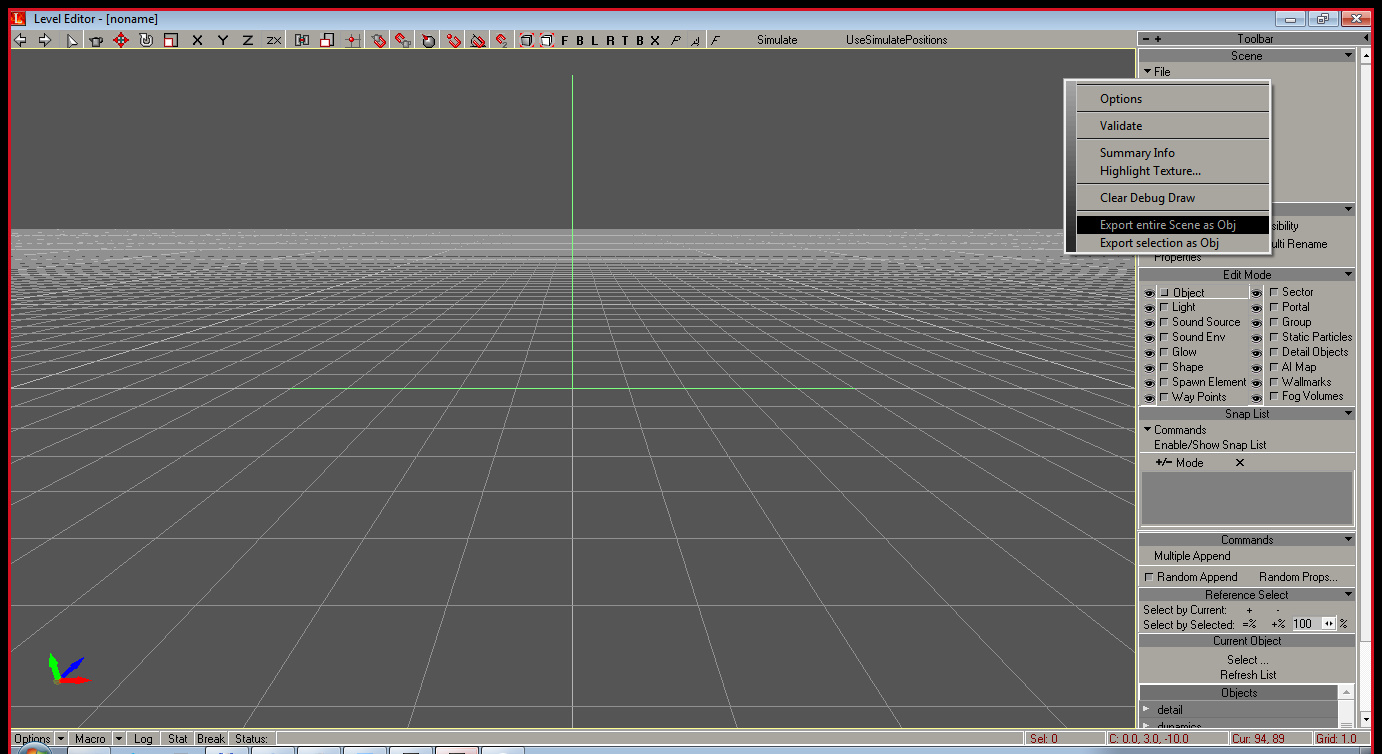The image size is (1382, 754).
Task: Choose the Select arrow cursor tool
Action: tap(72, 40)
